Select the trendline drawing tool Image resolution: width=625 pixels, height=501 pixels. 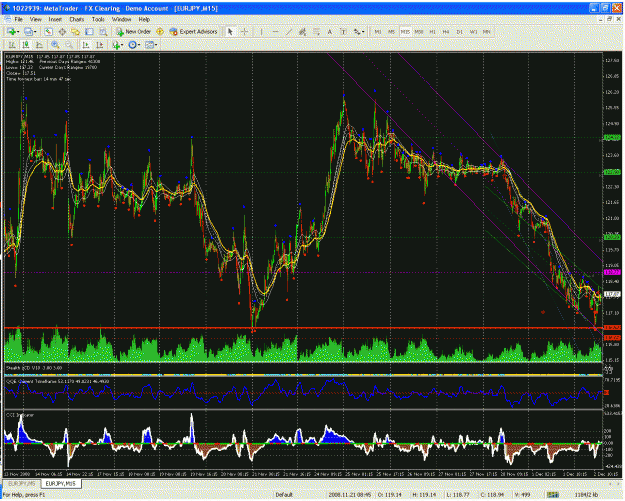click(289, 32)
